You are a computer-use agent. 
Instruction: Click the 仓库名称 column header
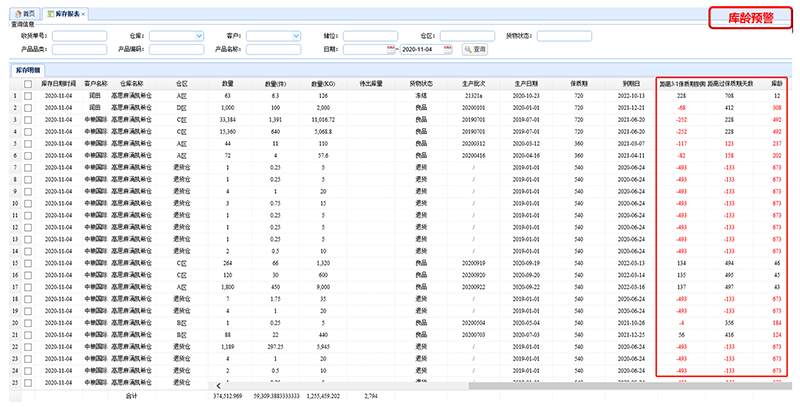pyautogui.click(x=132, y=84)
